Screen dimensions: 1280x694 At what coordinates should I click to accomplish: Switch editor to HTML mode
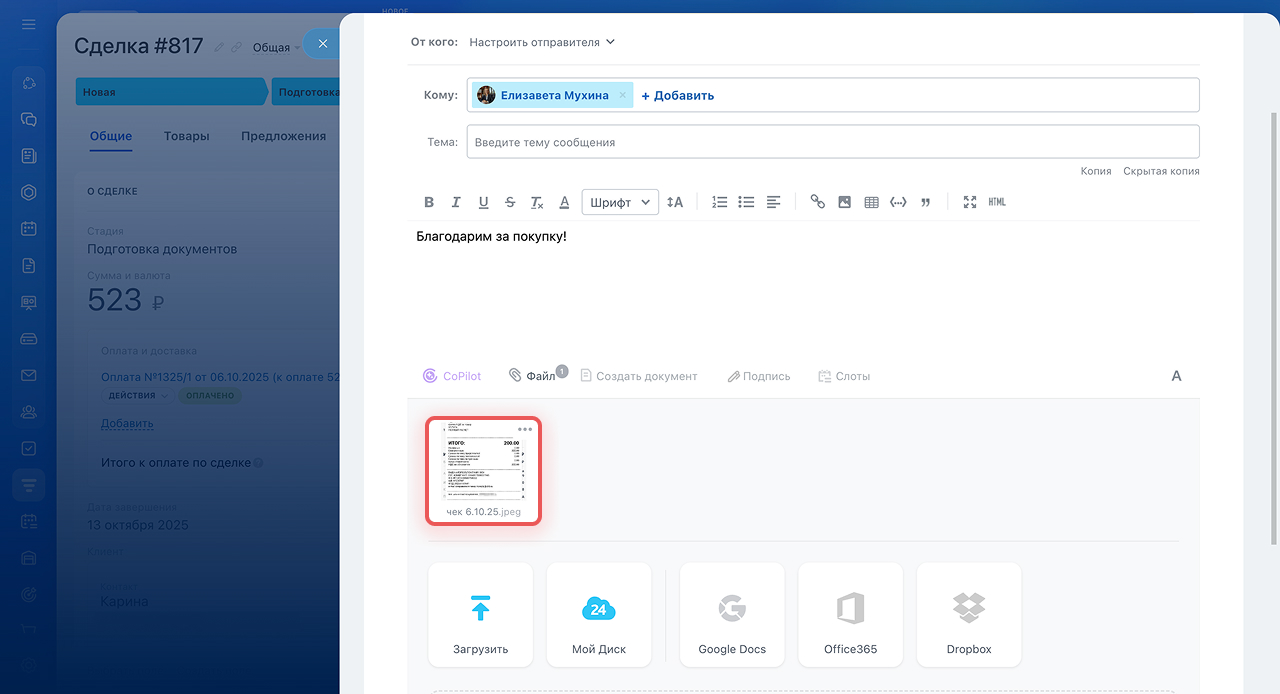pos(997,202)
